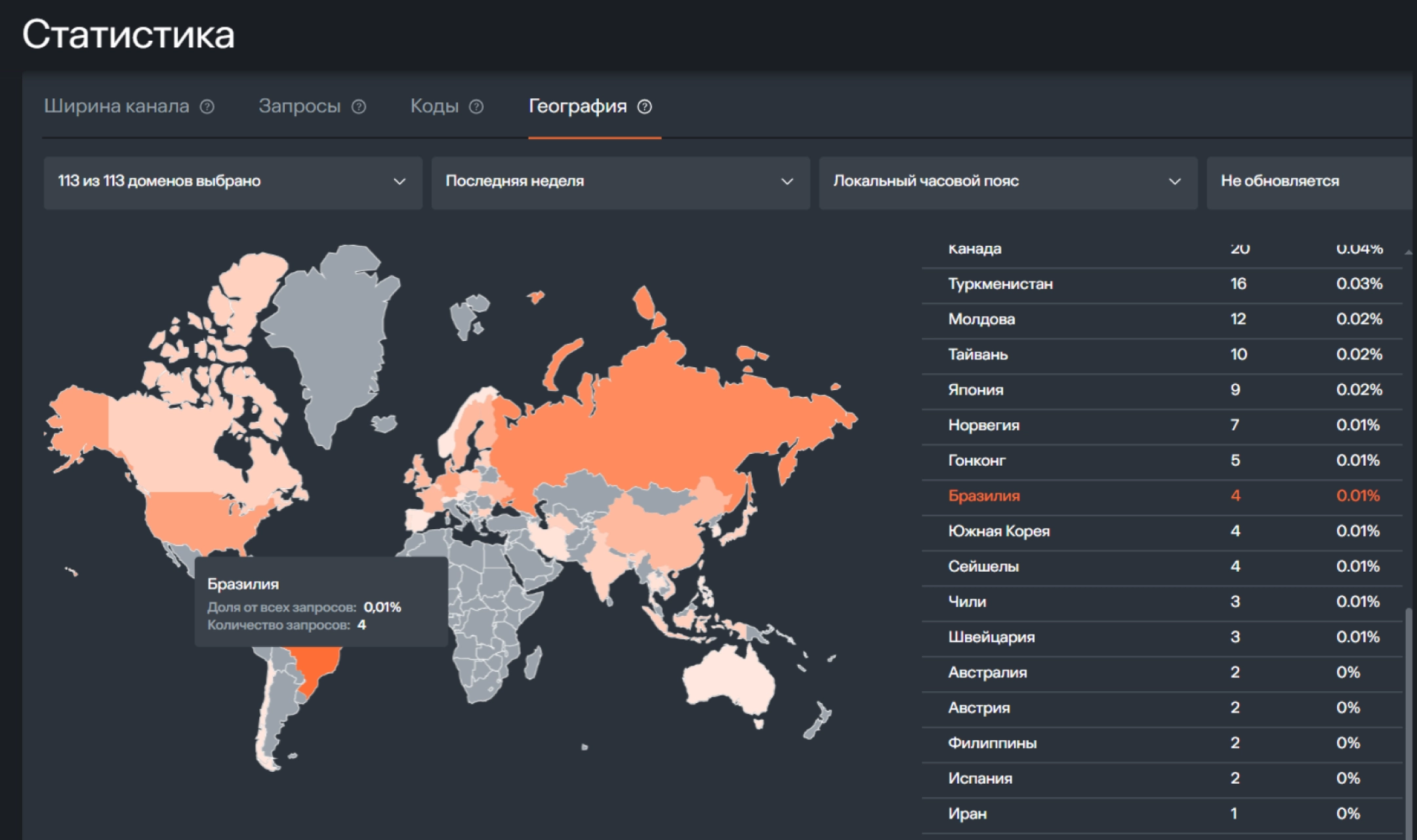Click help icon beside География tab
This screenshot has height=840, width=1417.
(x=645, y=106)
